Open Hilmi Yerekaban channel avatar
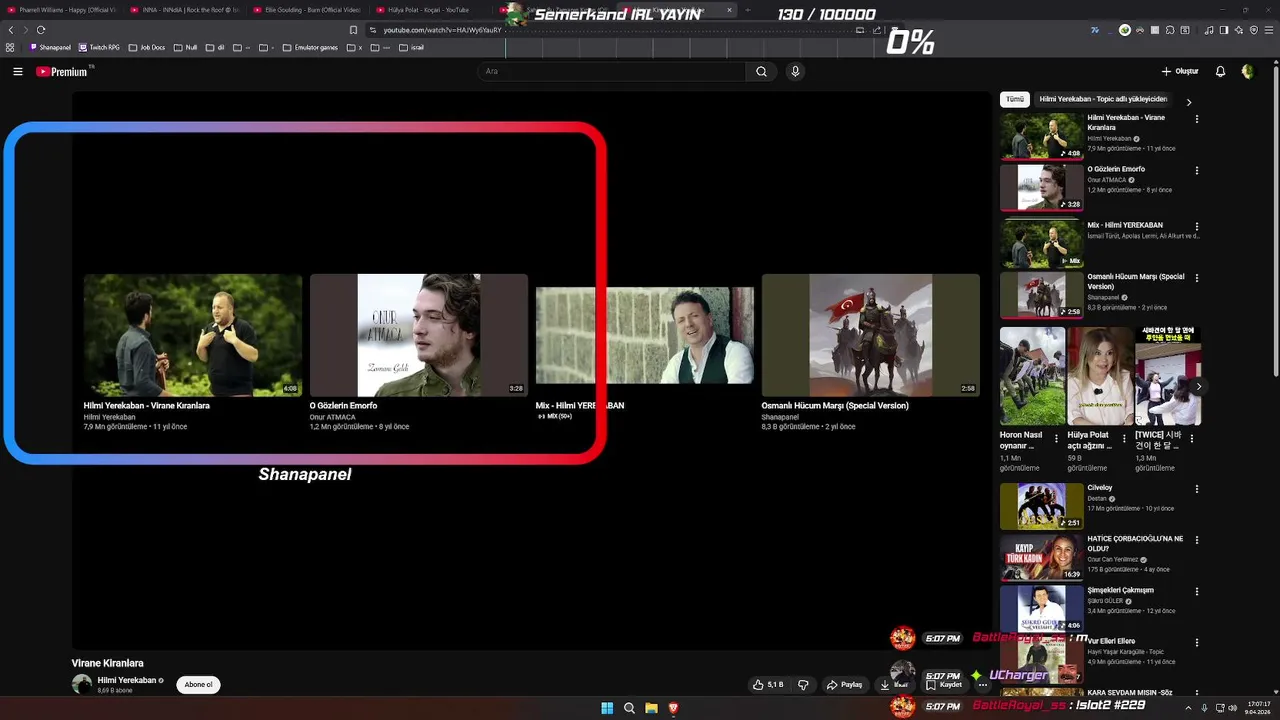The width and height of the screenshot is (1280, 720). point(82,684)
